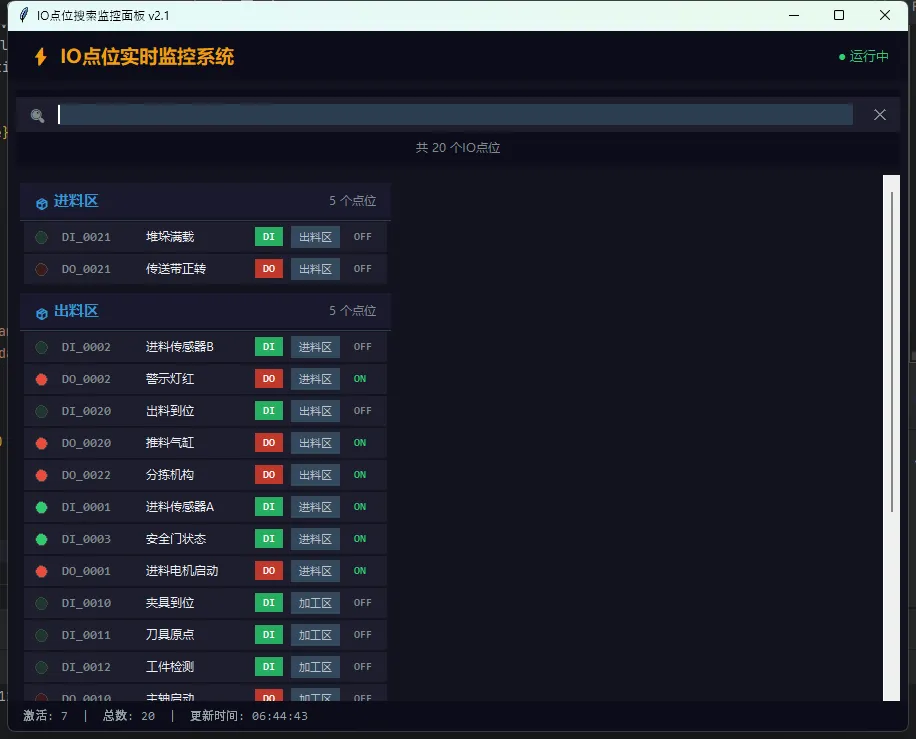Click the feather app icon in the title bar

(x=24, y=15)
